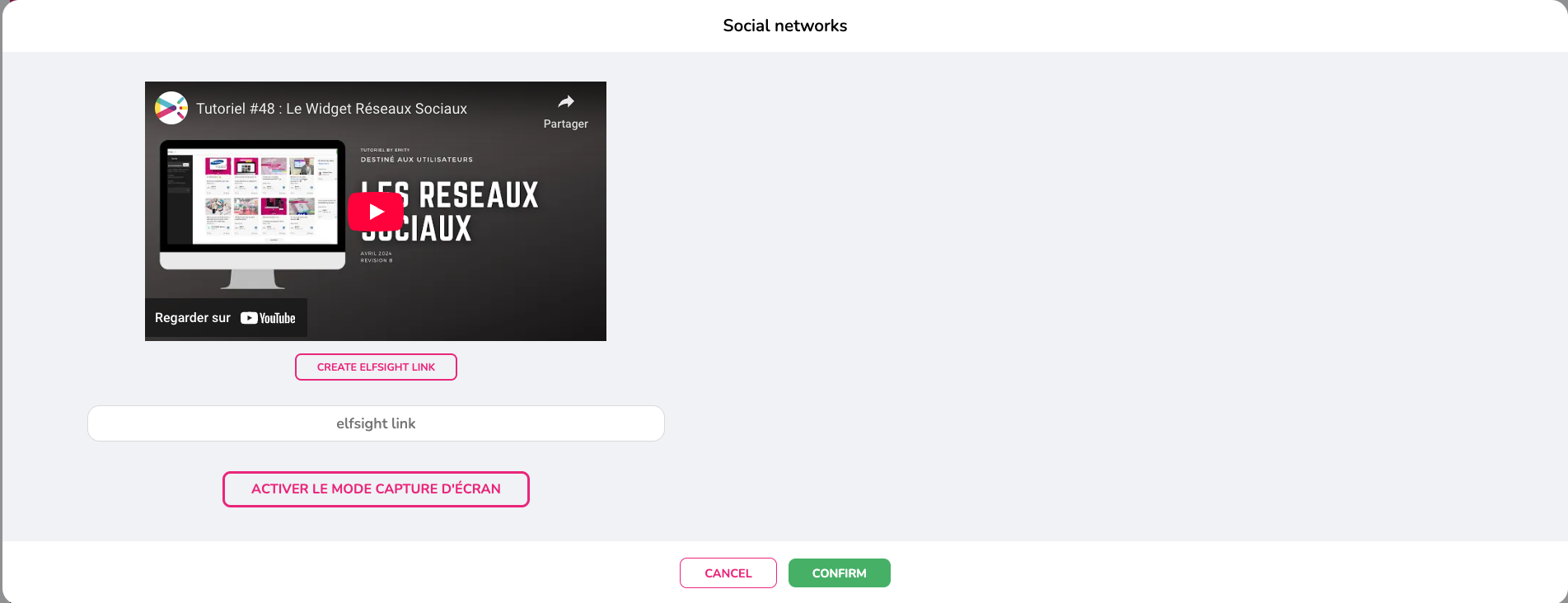The image size is (1568, 603).
Task: Click the monitor stand in video thumbnail
Action: [252, 279]
